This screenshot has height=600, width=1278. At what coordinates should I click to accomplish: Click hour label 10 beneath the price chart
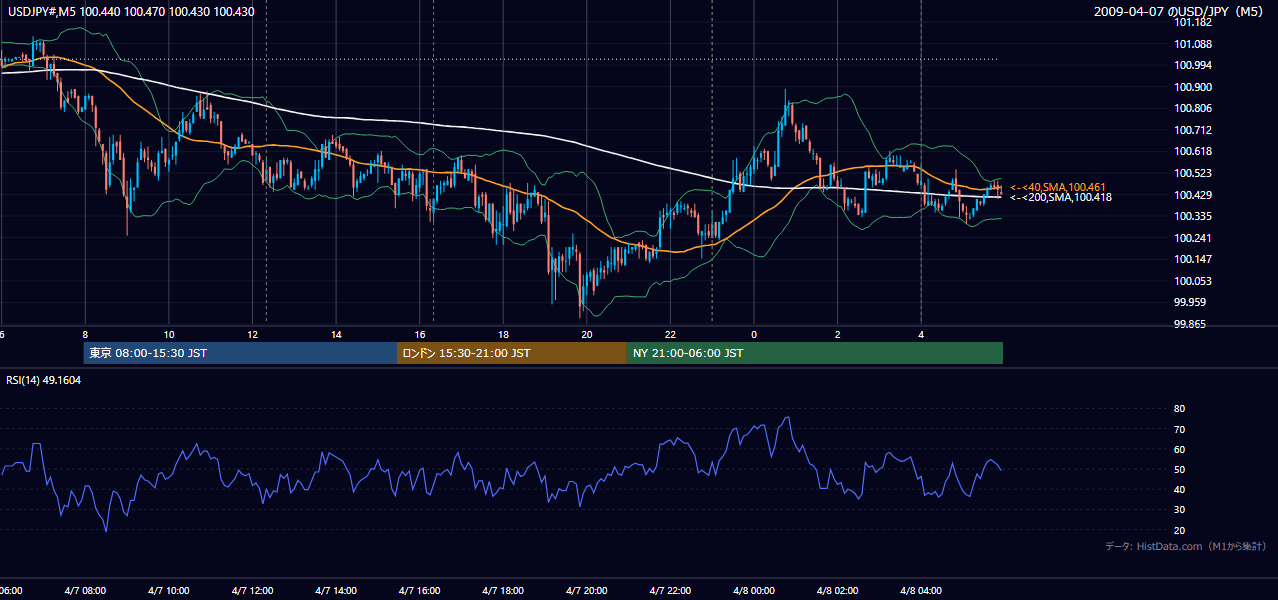coord(169,335)
